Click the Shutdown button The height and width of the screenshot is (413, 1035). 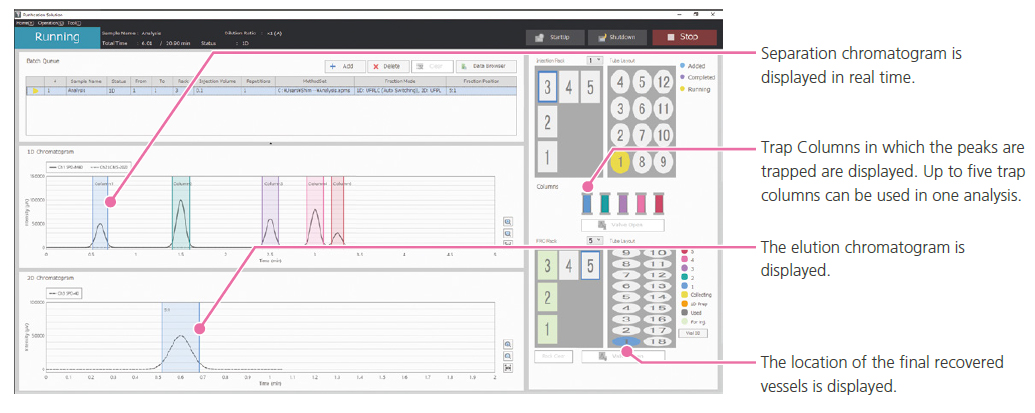click(617, 37)
